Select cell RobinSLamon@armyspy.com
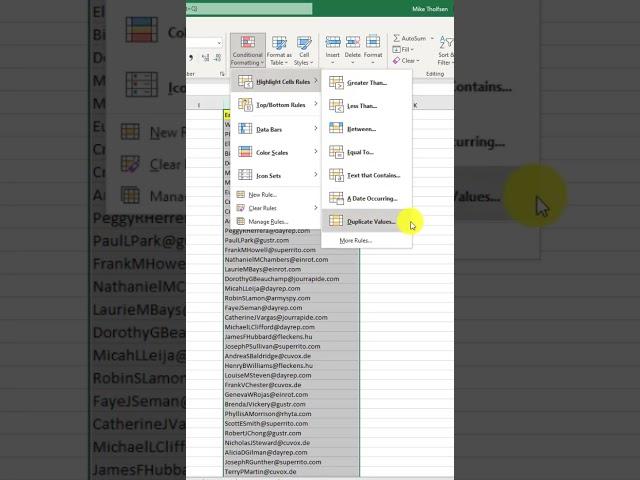640x480 pixels. tap(291, 298)
